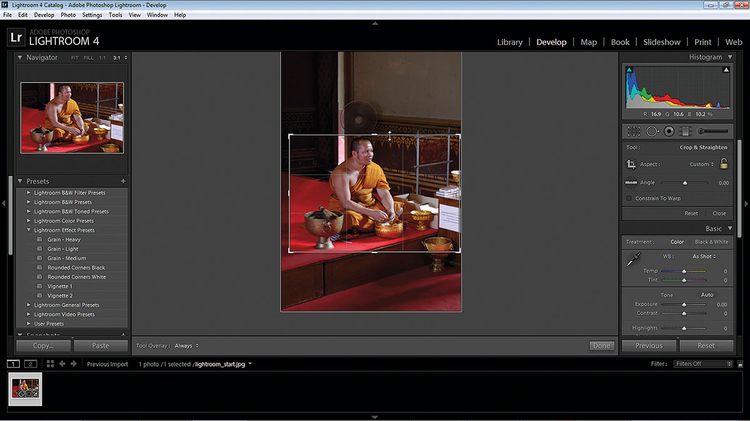Open the Filters Off dropdown
Image resolution: width=750 pixels, height=421 pixels.
[x=703, y=364]
